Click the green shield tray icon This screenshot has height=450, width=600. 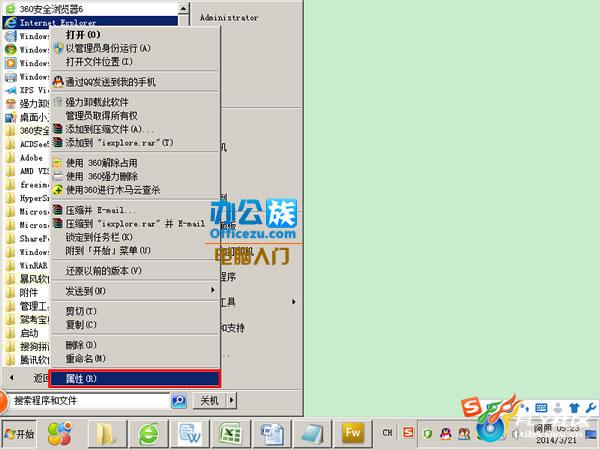tap(428, 434)
